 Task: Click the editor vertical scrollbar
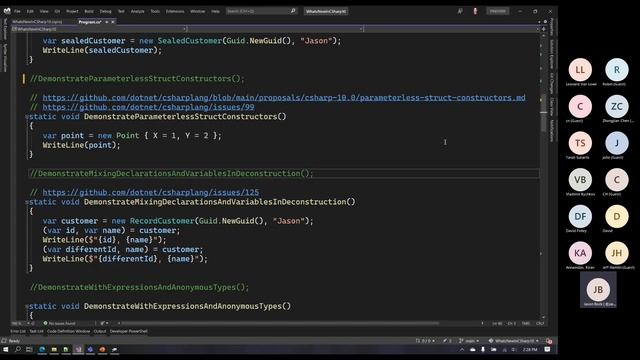tap(543, 176)
